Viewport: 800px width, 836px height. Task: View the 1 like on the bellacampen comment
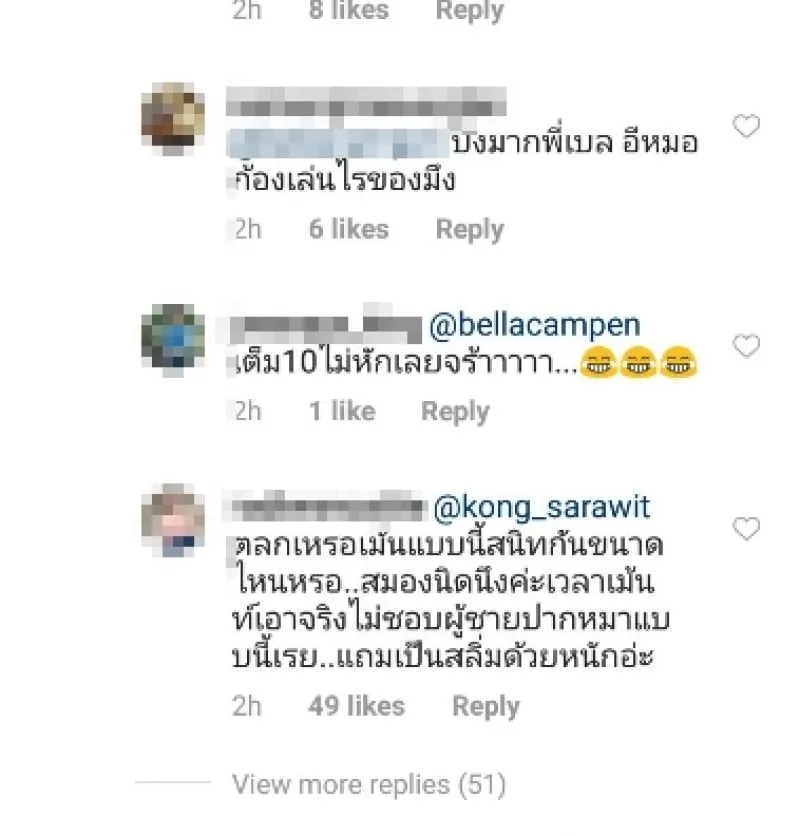tap(342, 411)
